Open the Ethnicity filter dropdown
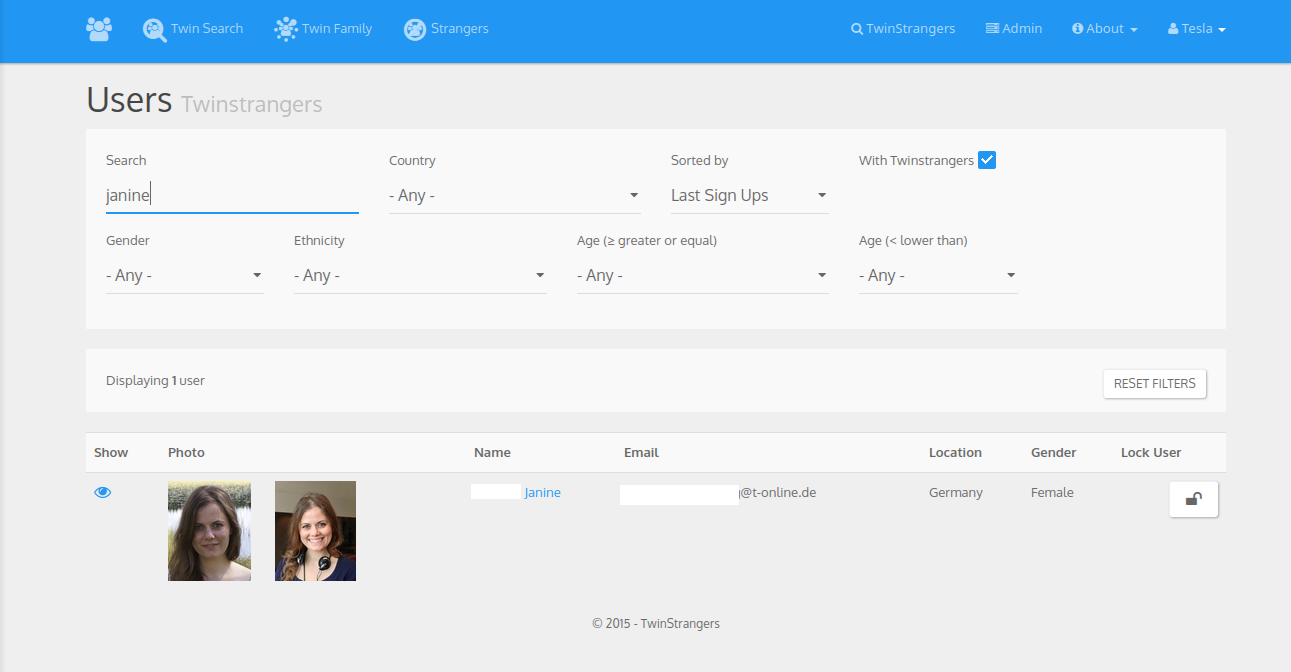 pos(420,276)
